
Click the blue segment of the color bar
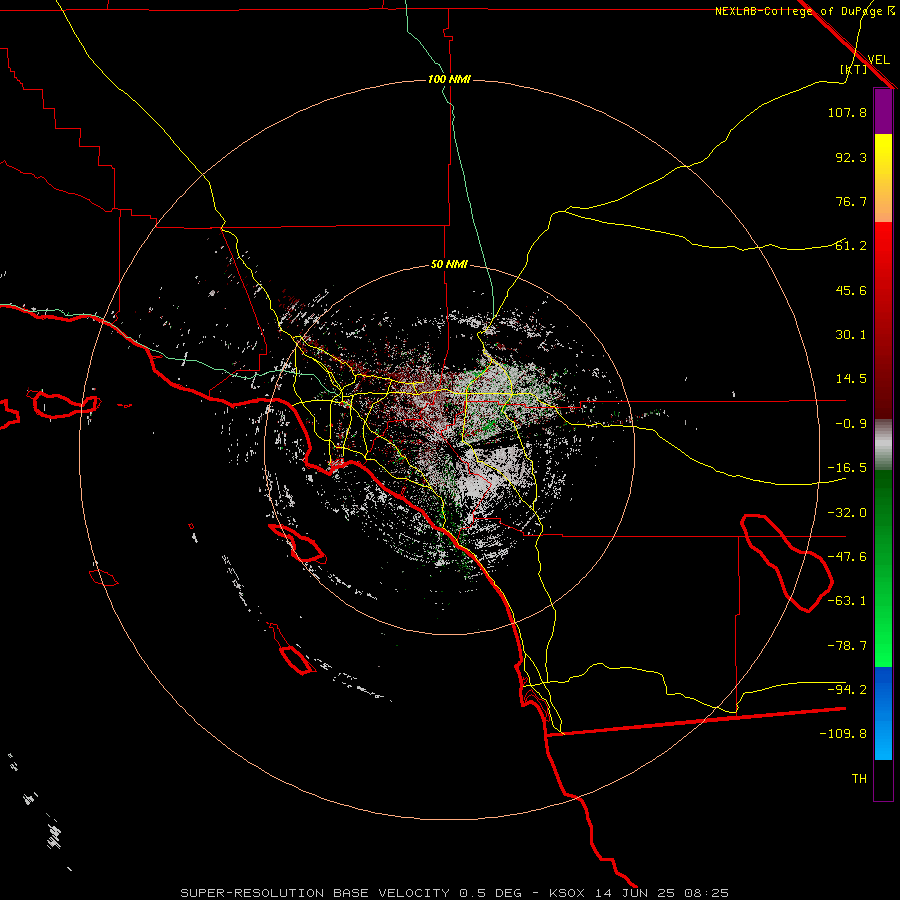[x=883, y=713]
